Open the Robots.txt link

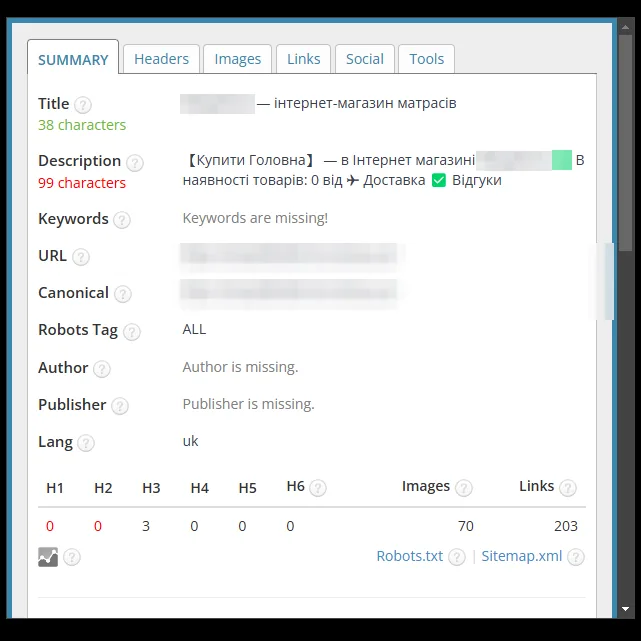pyautogui.click(x=410, y=556)
